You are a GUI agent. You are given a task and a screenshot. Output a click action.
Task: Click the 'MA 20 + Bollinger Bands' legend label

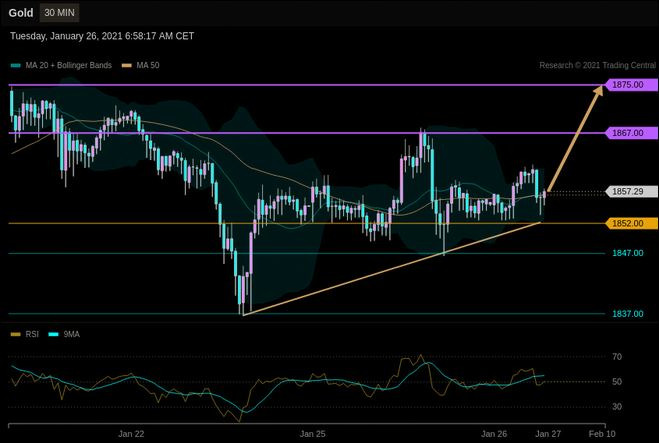coord(69,65)
